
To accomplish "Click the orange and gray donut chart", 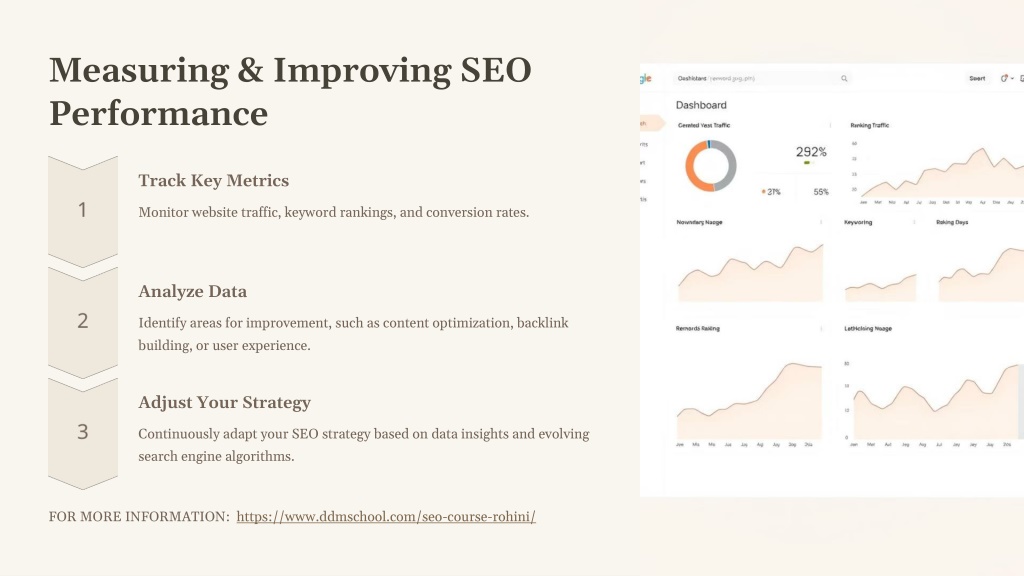I will coord(711,165).
